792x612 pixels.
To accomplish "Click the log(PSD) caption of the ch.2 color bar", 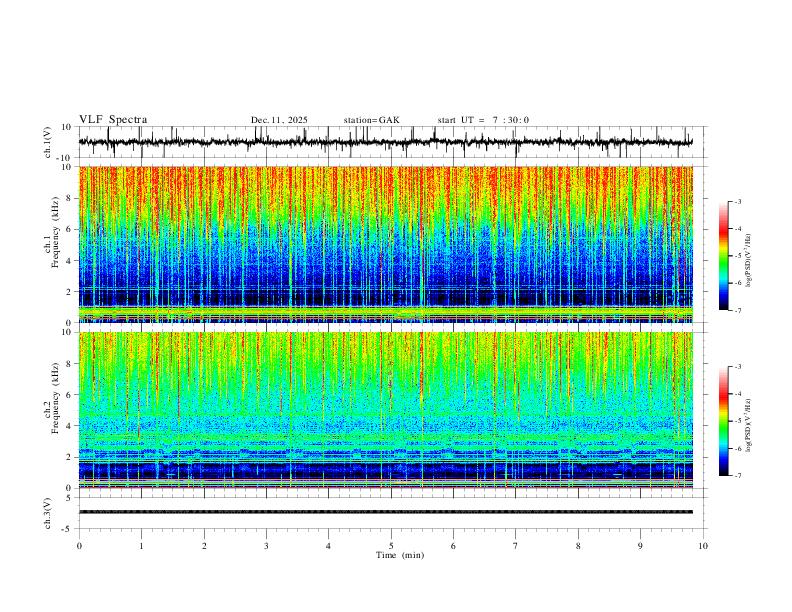I will 749,425.
